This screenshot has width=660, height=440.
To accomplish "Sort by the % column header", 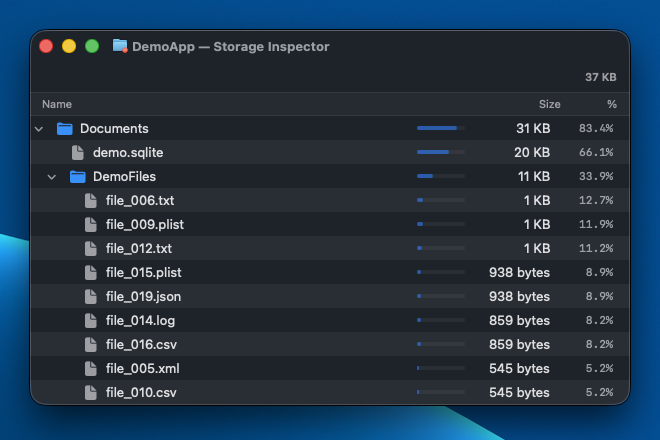I will pyautogui.click(x=612, y=104).
